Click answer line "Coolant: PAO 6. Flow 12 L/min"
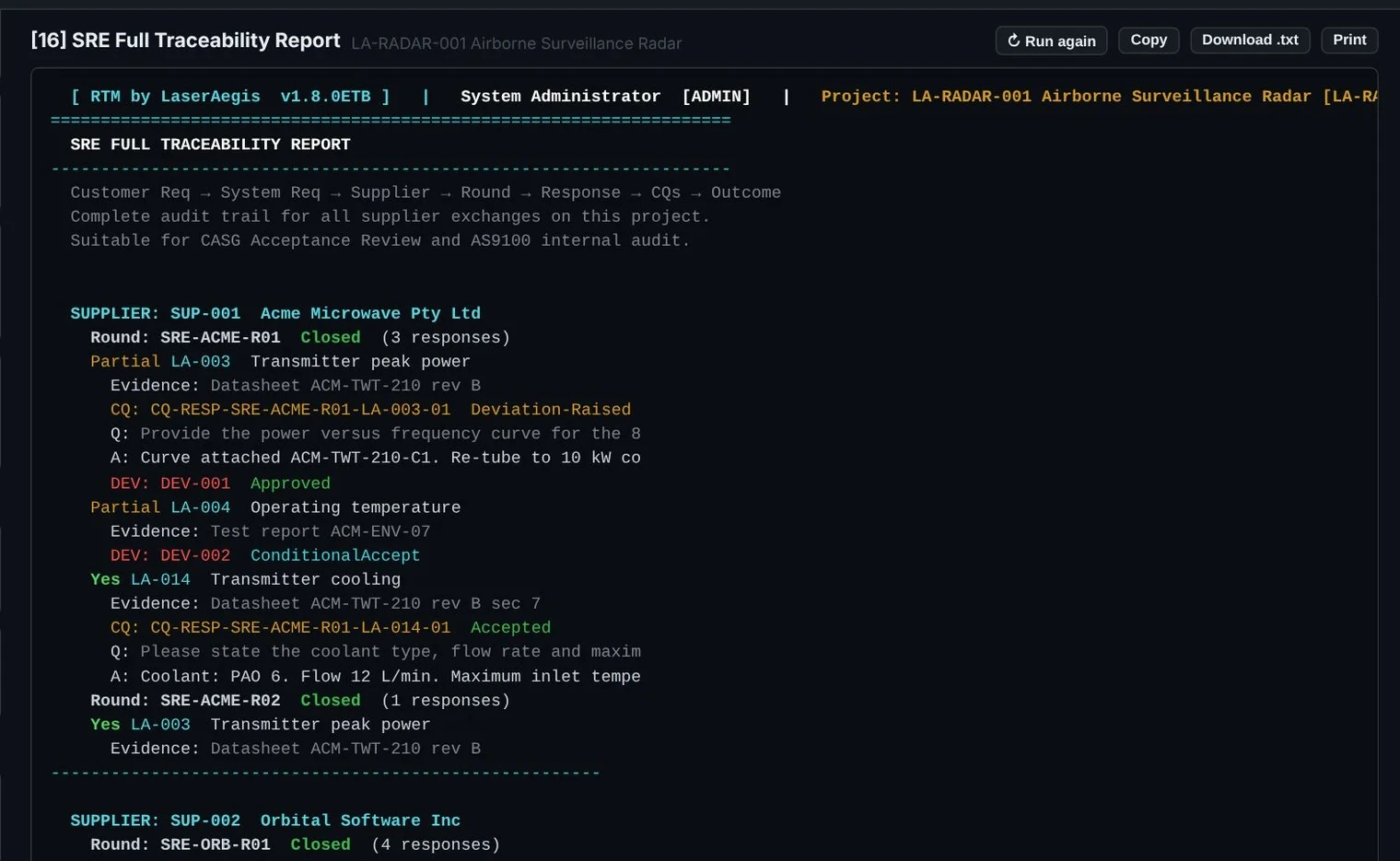 point(376,676)
